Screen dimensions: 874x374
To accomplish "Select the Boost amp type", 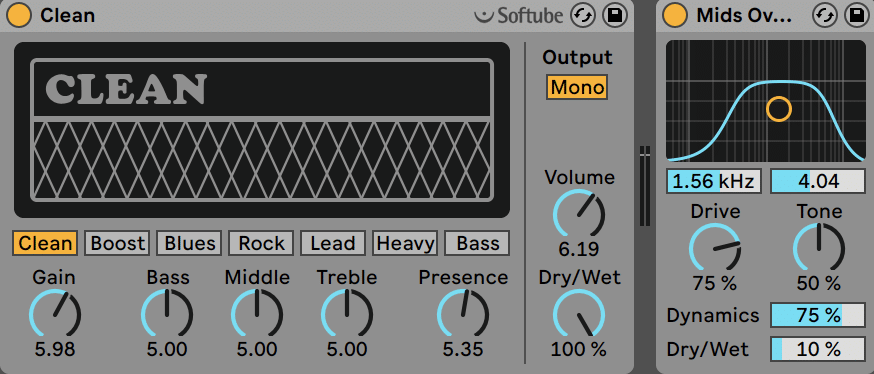I will point(117,244).
